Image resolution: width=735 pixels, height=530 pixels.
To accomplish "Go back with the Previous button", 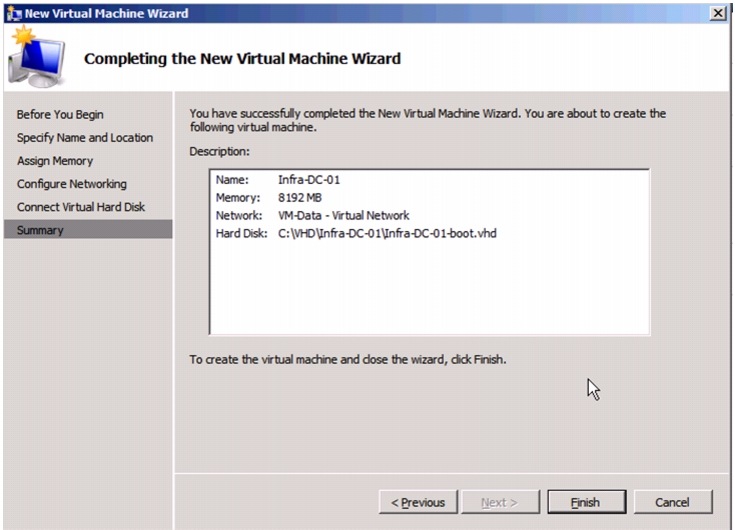I will click(418, 502).
